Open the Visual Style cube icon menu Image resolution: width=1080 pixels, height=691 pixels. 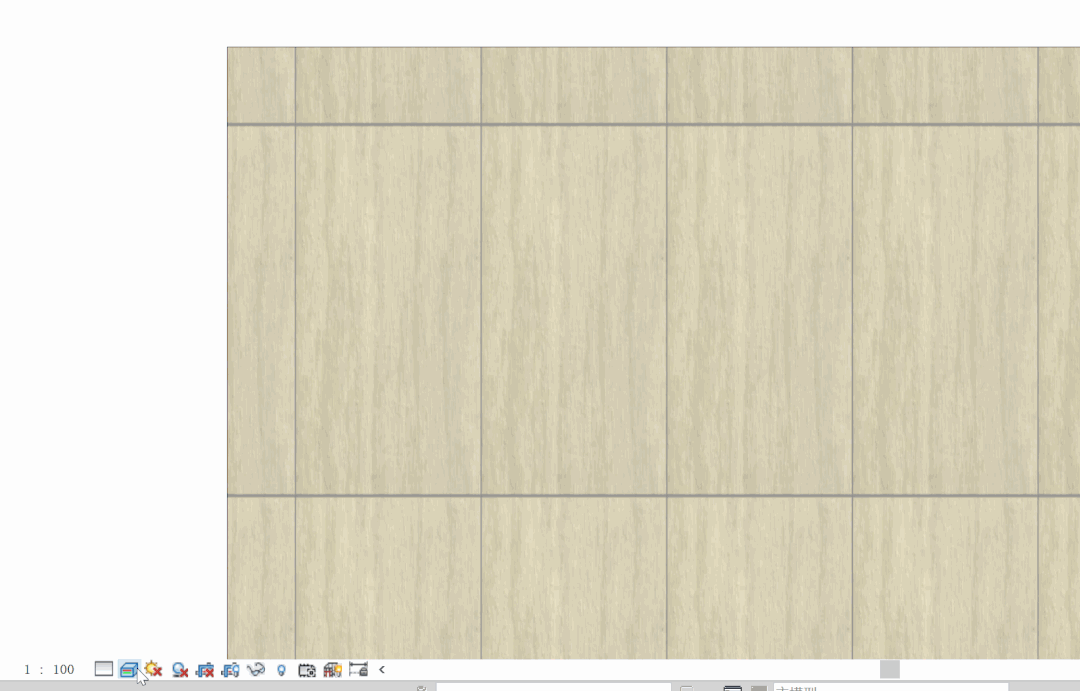[128, 669]
